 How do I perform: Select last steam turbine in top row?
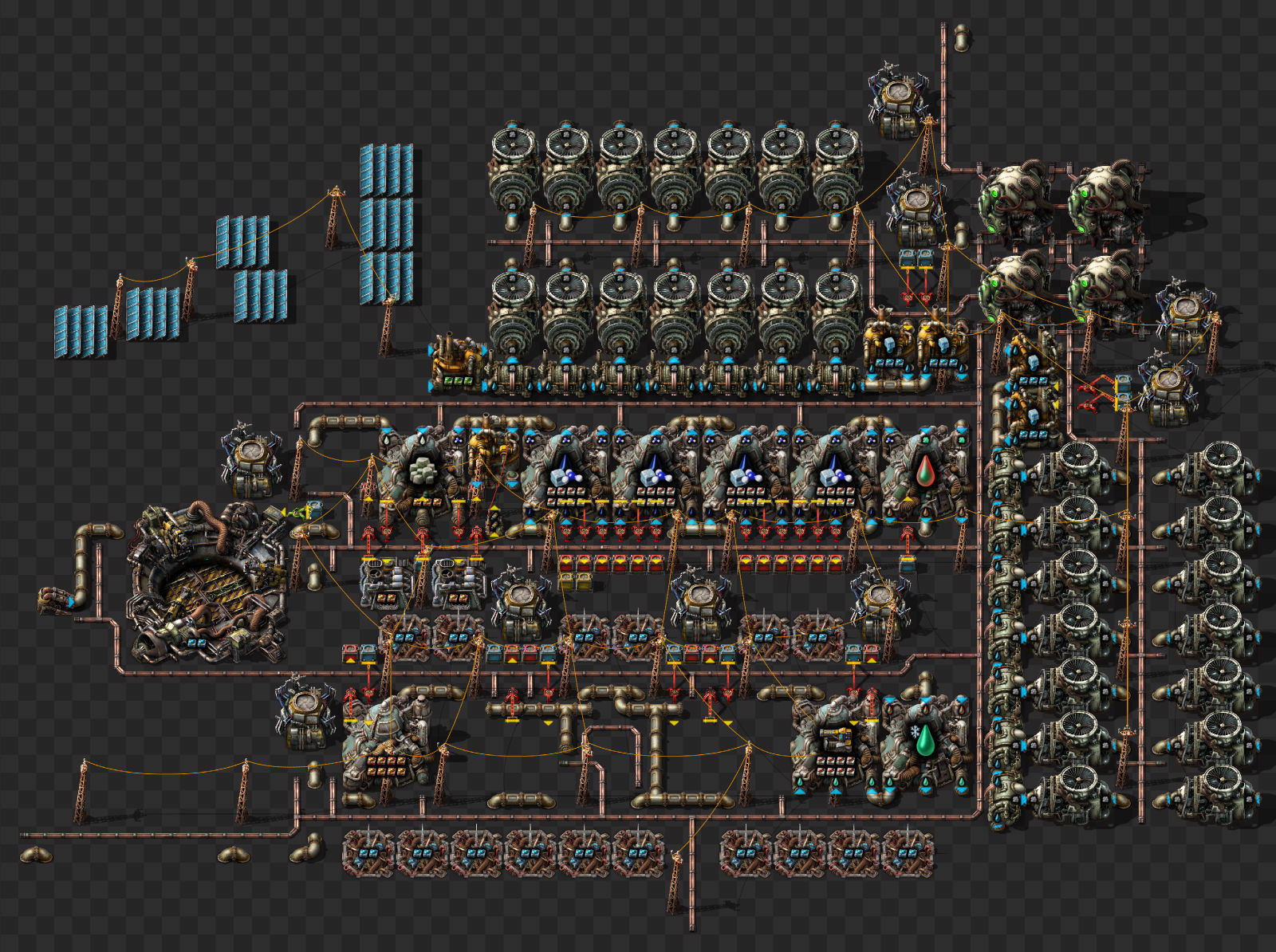click(x=836, y=175)
